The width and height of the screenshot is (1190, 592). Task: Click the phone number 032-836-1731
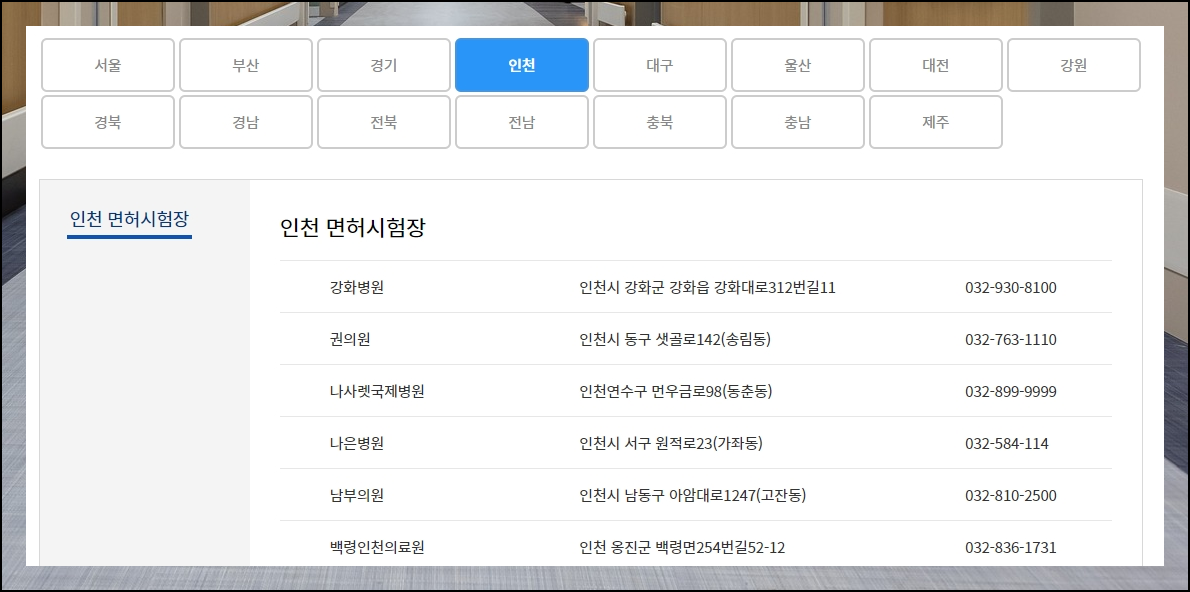1011,547
